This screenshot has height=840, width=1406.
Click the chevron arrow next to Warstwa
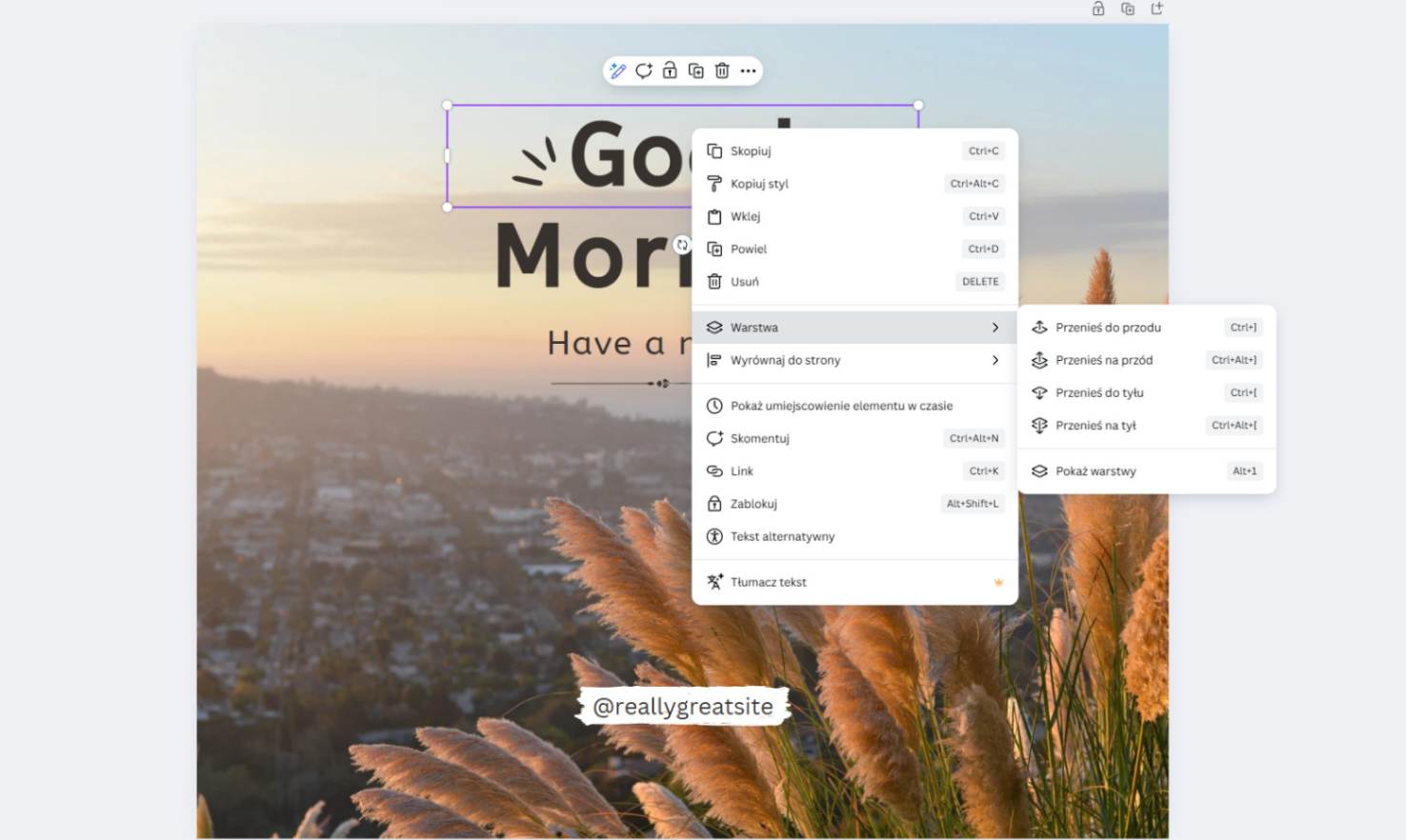[995, 328]
